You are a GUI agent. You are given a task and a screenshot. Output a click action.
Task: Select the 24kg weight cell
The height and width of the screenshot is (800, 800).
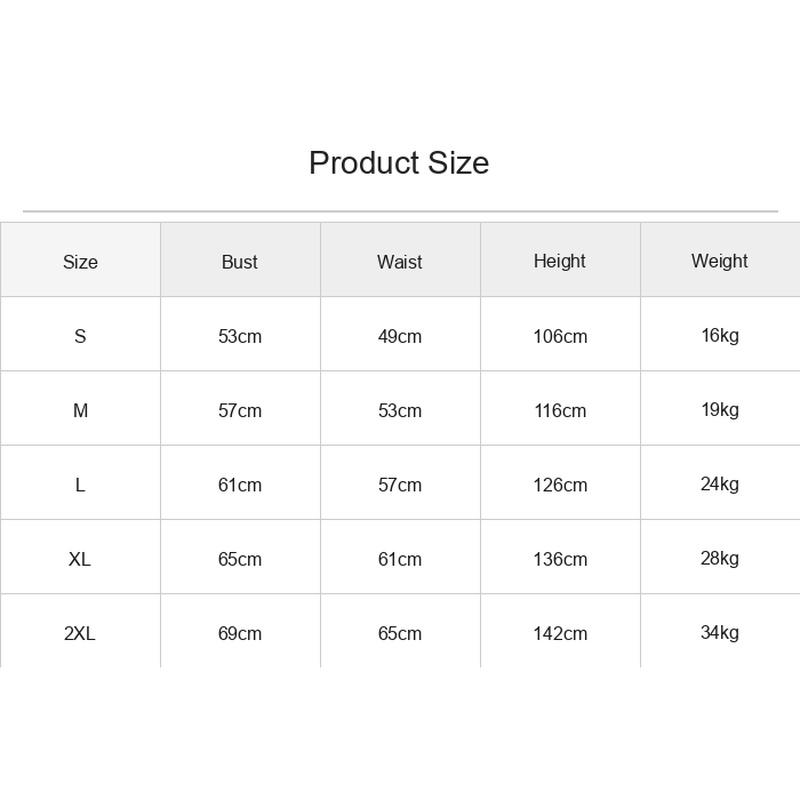tap(719, 484)
